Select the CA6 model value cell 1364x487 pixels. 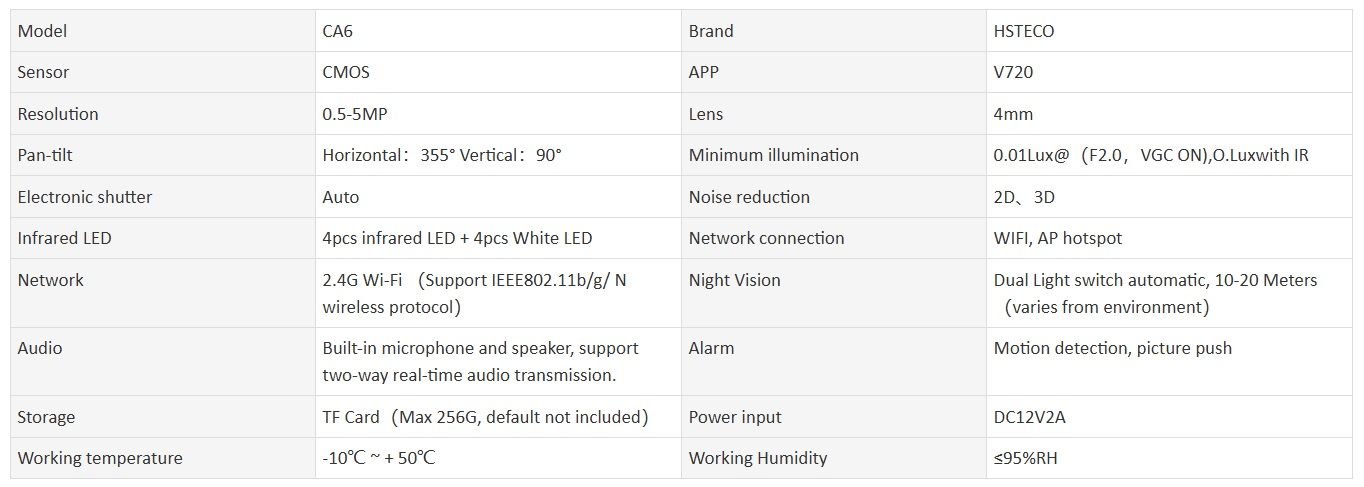click(338, 31)
